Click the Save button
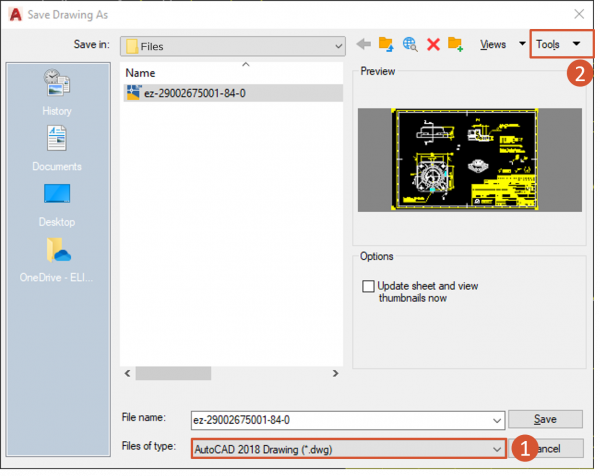This screenshot has width=600, height=476. tap(545, 419)
